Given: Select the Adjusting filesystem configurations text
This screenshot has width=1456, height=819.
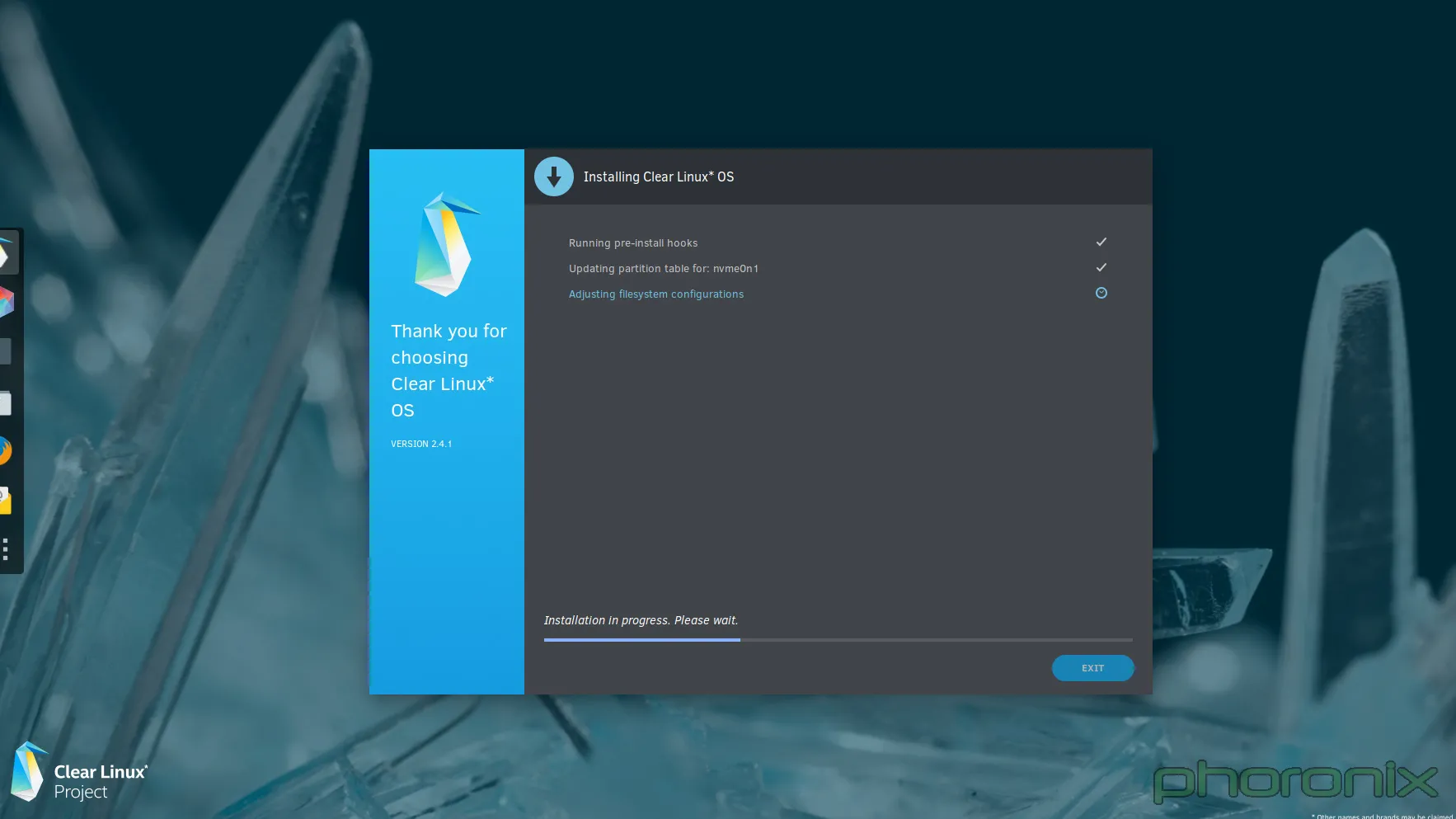Looking at the screenshot, I should (655, 294).
